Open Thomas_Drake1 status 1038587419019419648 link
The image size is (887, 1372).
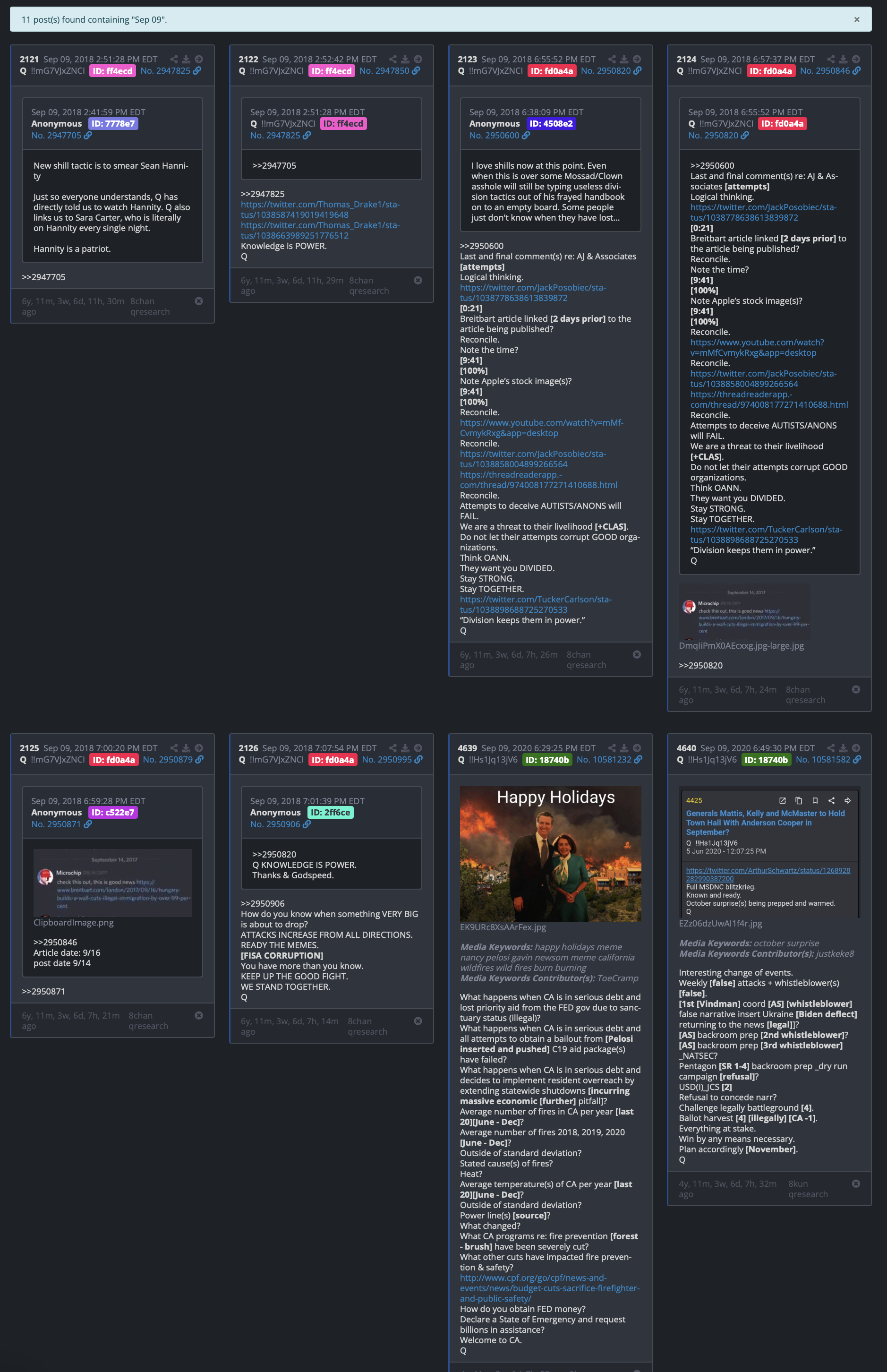coord(320,210)
